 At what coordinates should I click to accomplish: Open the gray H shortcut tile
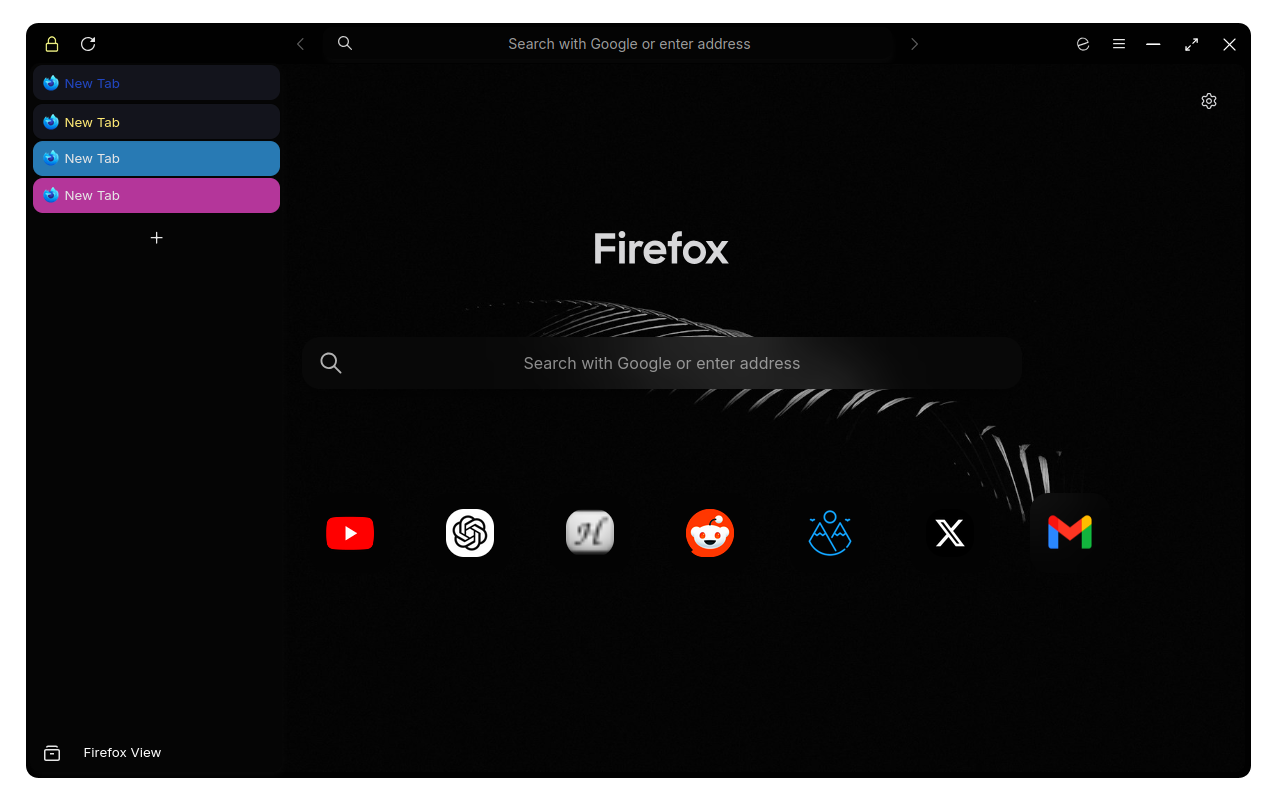pos(590,533)
